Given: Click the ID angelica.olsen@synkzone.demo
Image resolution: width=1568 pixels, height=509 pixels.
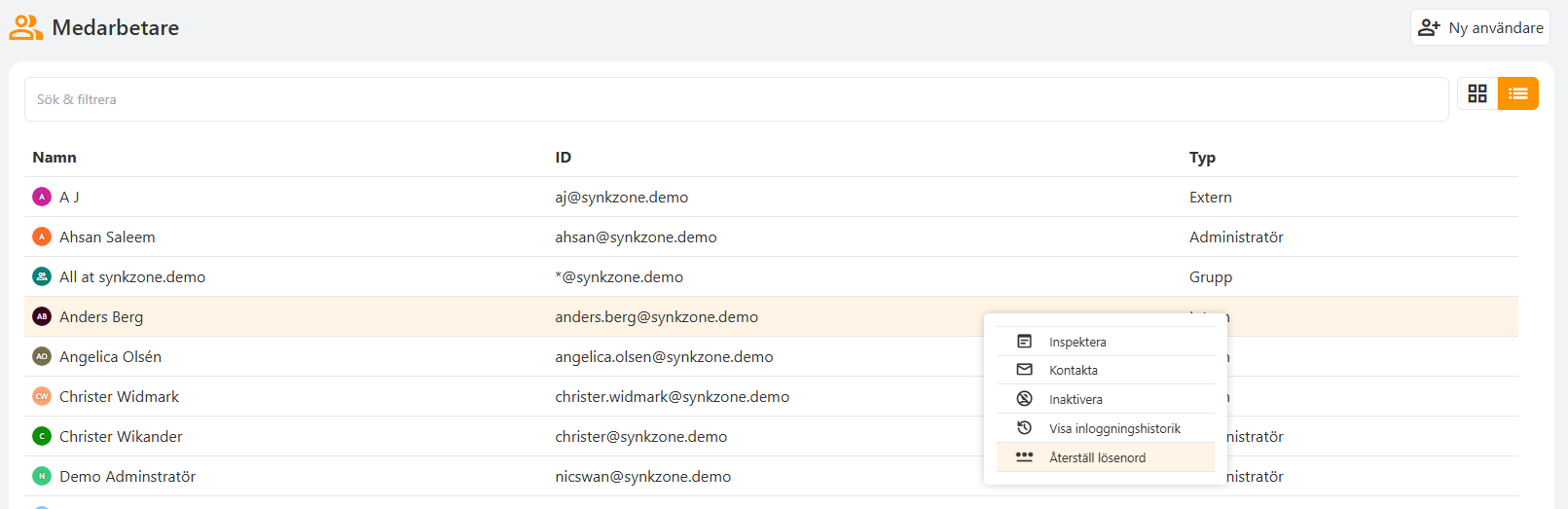Looking at the screenshot, I should 665,356.
